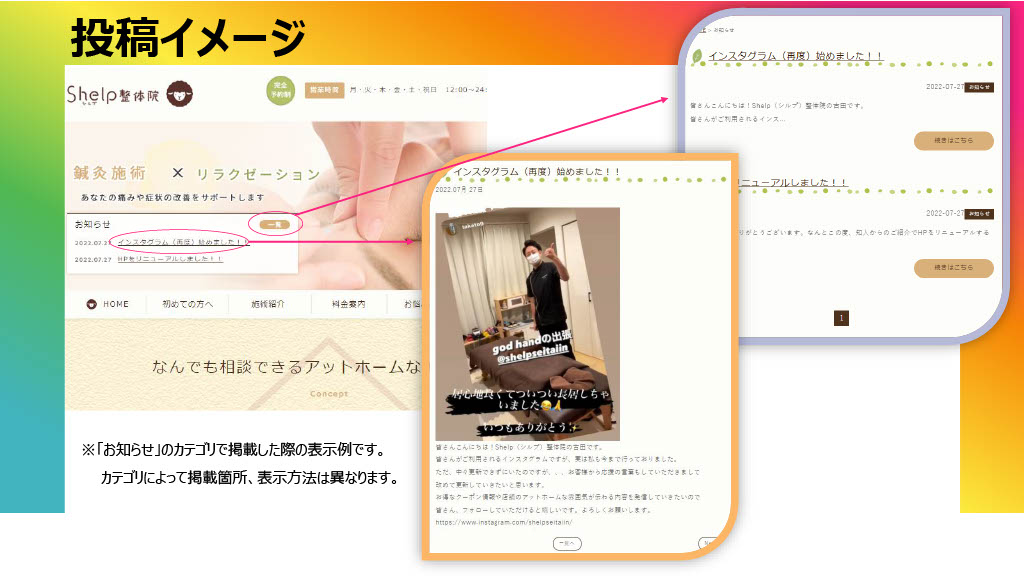Click the first お知らせ category tag
1024x576 pixels.
(x=978, y=88)
